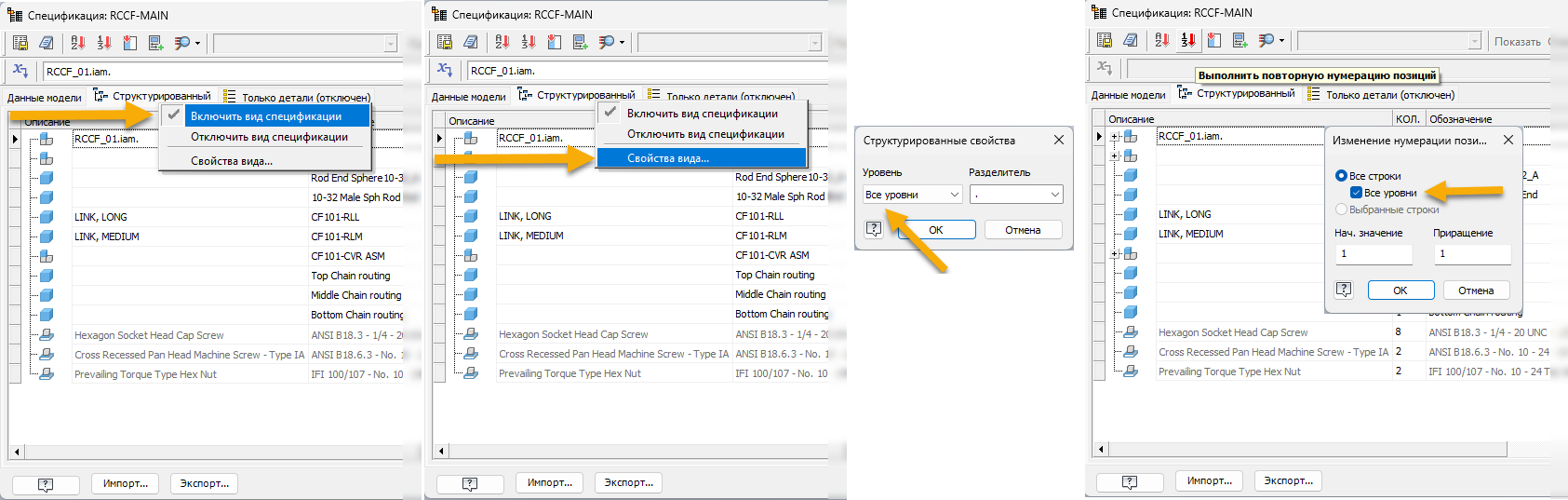Toggle the Все уровни checkbox

tap(1356, 193)
